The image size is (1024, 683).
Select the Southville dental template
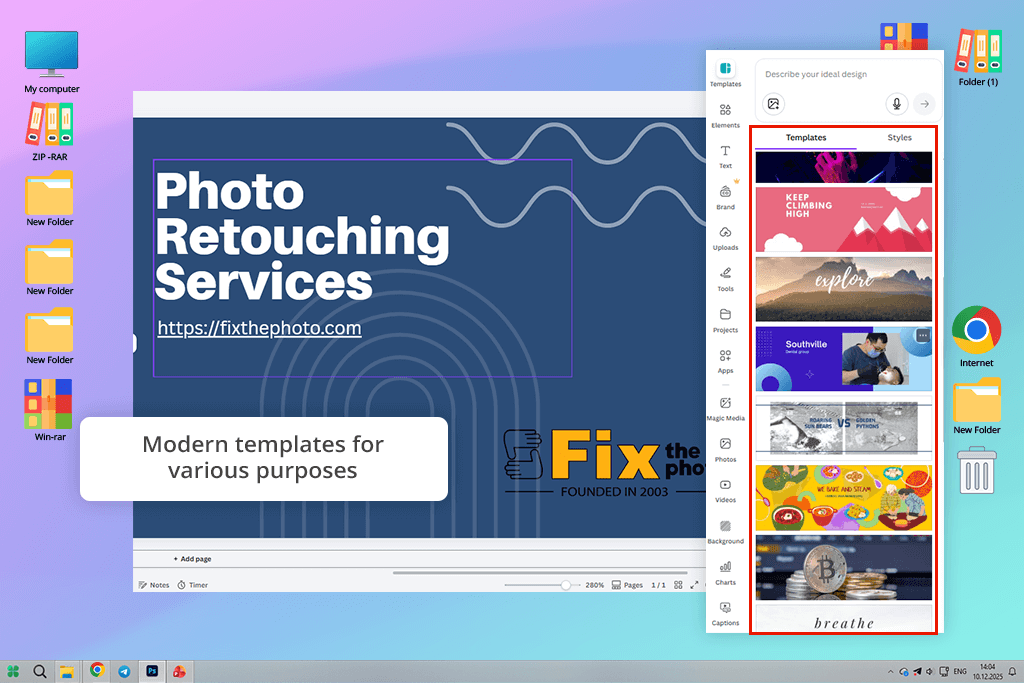pos(844,358)
